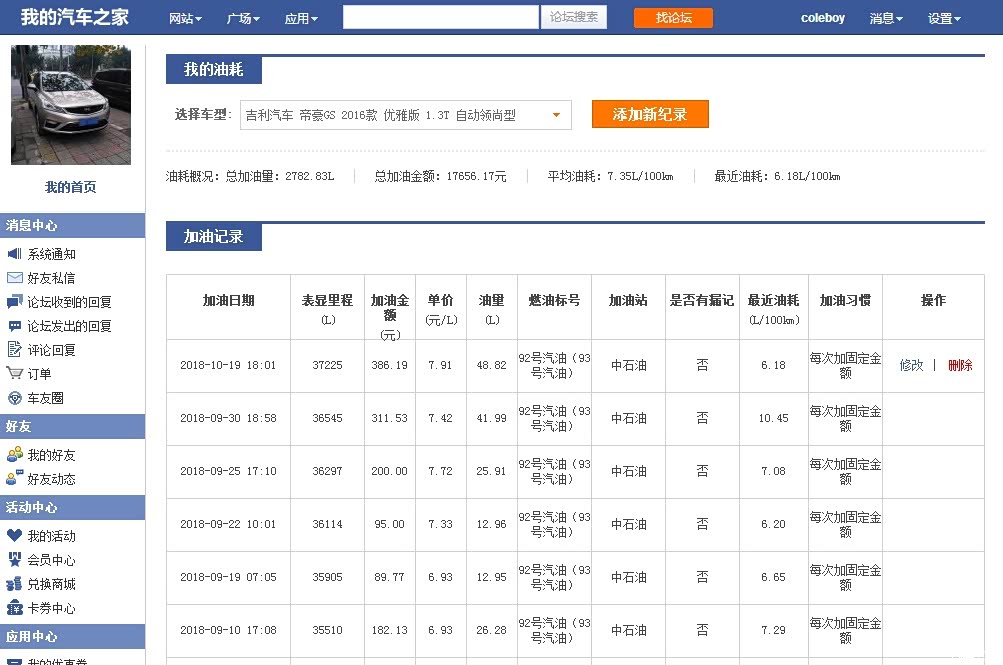Click the 评论回复 notepad icon
This screenshot has height=665, width=1003.
[14, 350]
